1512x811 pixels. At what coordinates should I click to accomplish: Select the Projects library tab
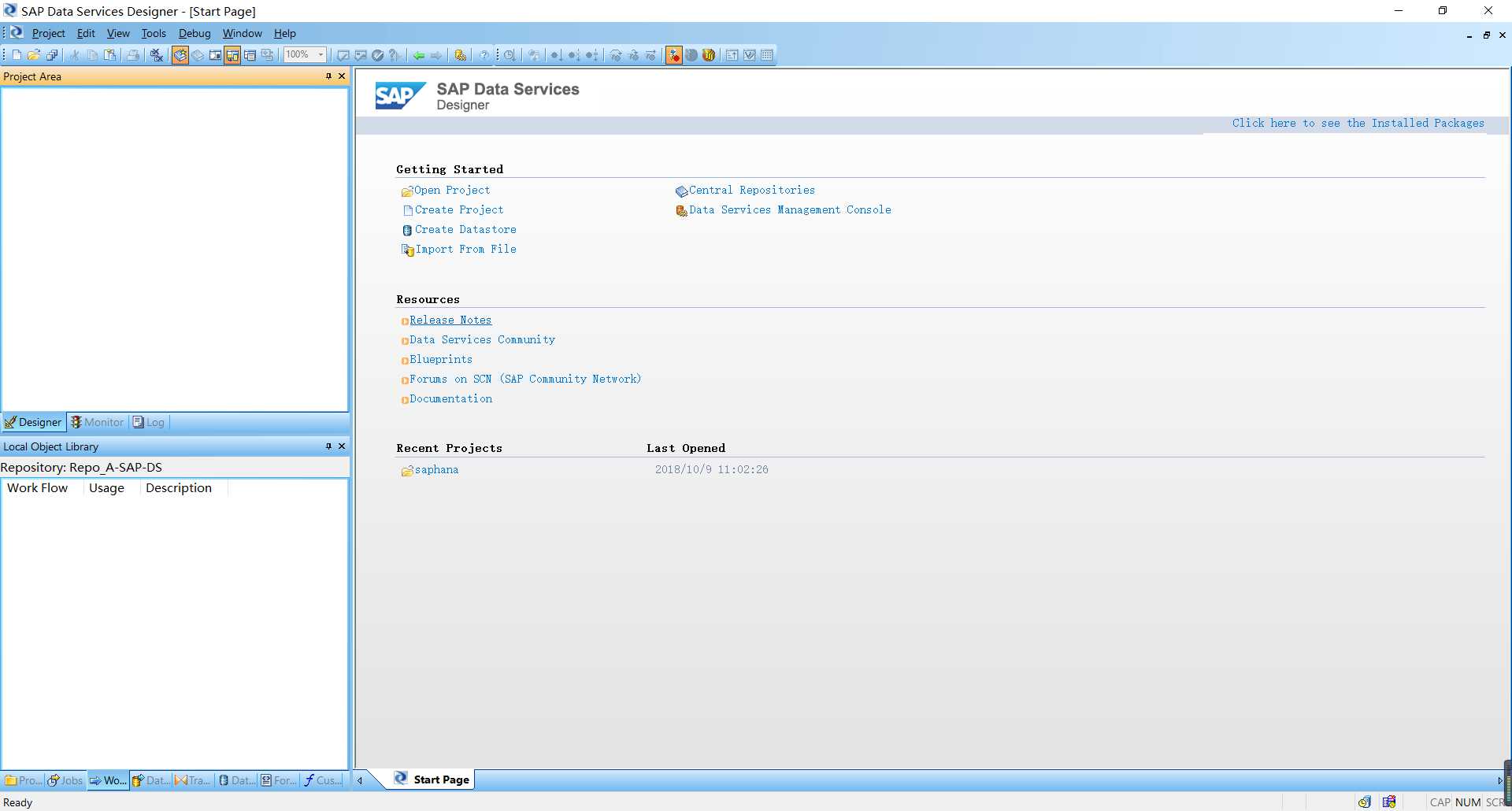click(23, 780)
